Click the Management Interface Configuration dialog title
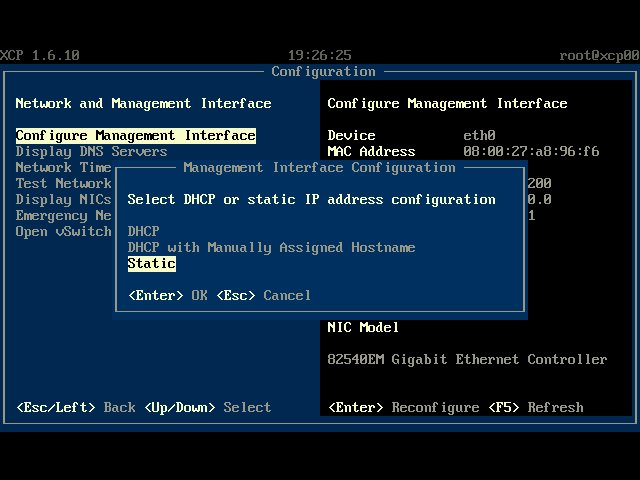Screen dimensions: 640x480 click(320, 167)
